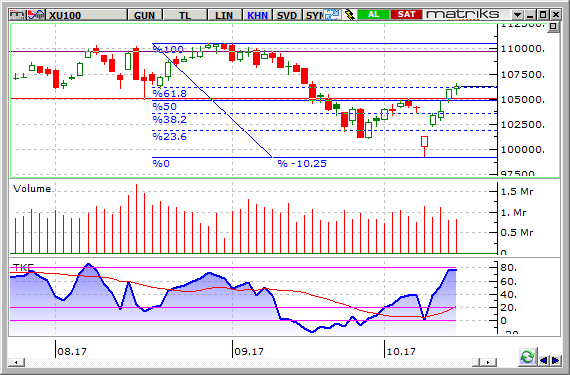Open the TL currency selector

click(185, 15)
